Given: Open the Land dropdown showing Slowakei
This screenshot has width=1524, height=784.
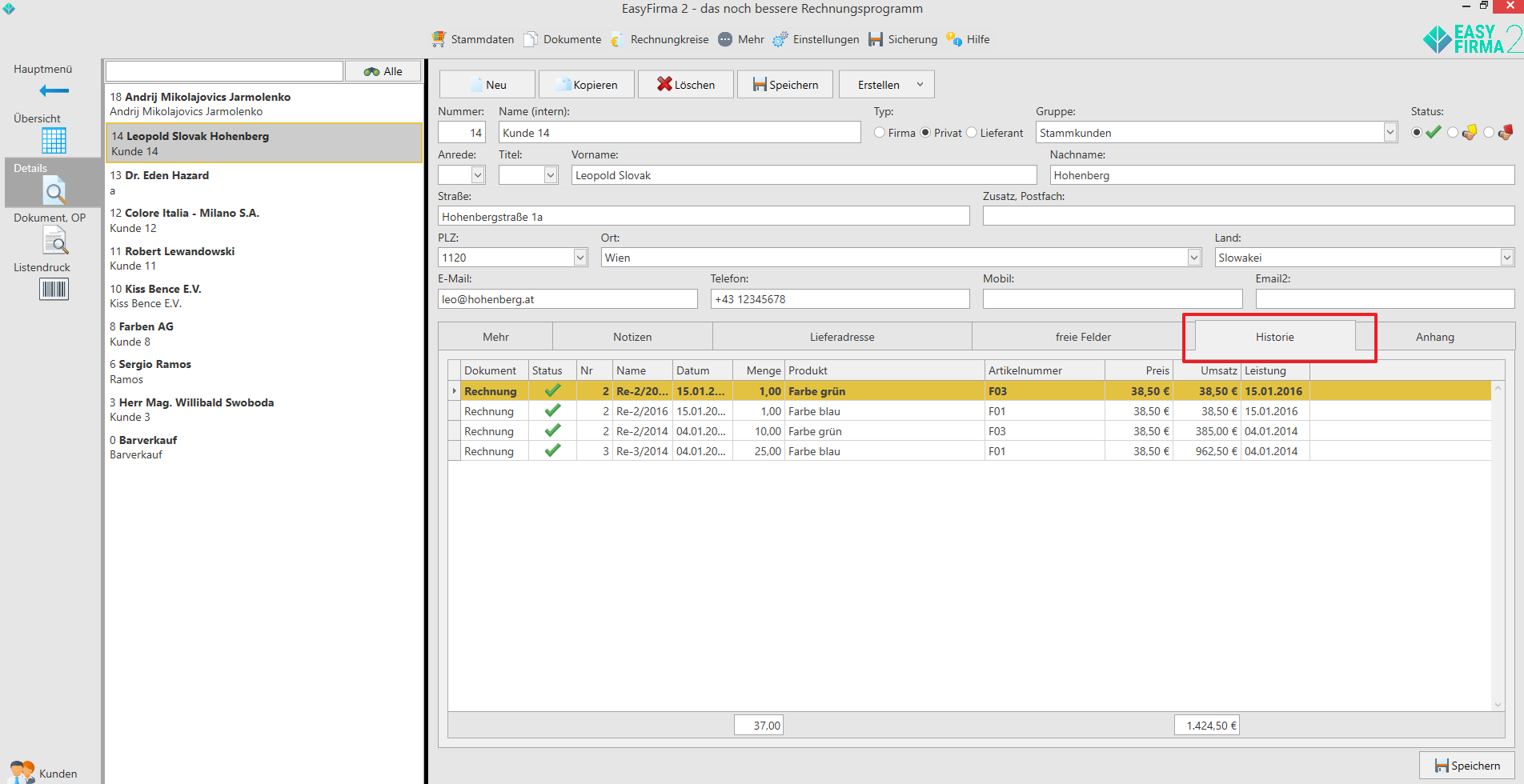Looking at the screenshot, I should (1506, 258).
